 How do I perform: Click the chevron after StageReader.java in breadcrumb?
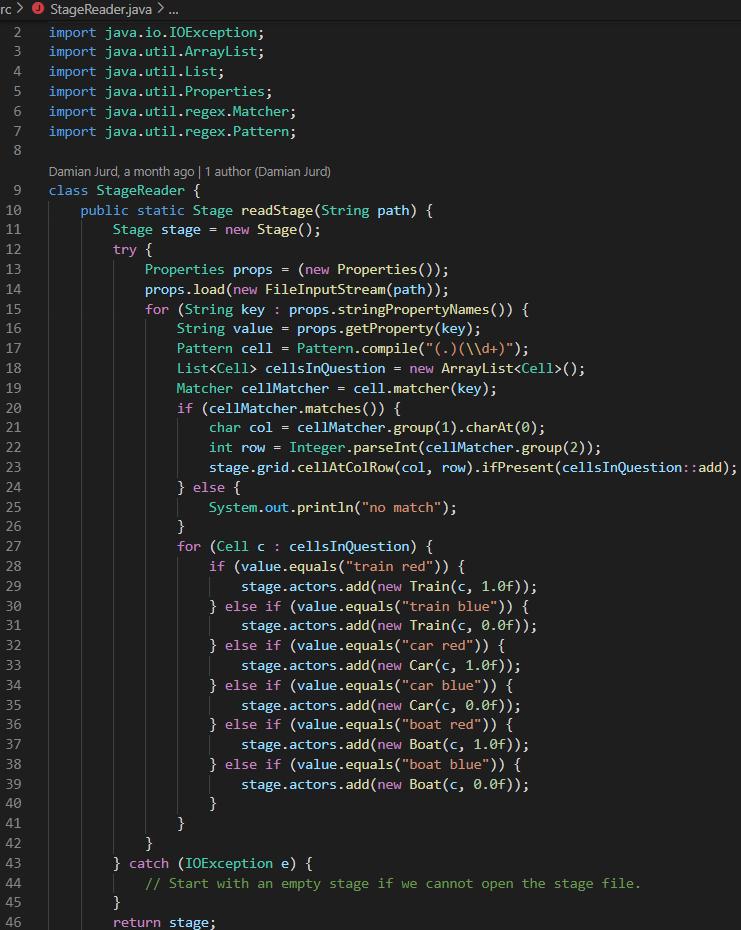point(160,9)
